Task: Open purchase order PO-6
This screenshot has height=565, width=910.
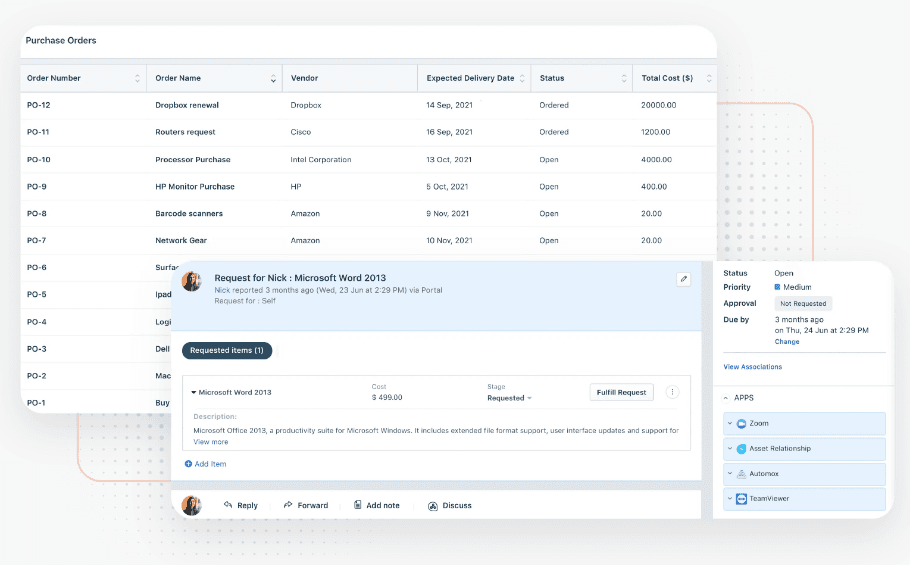Action: click(x=37, y=267)
